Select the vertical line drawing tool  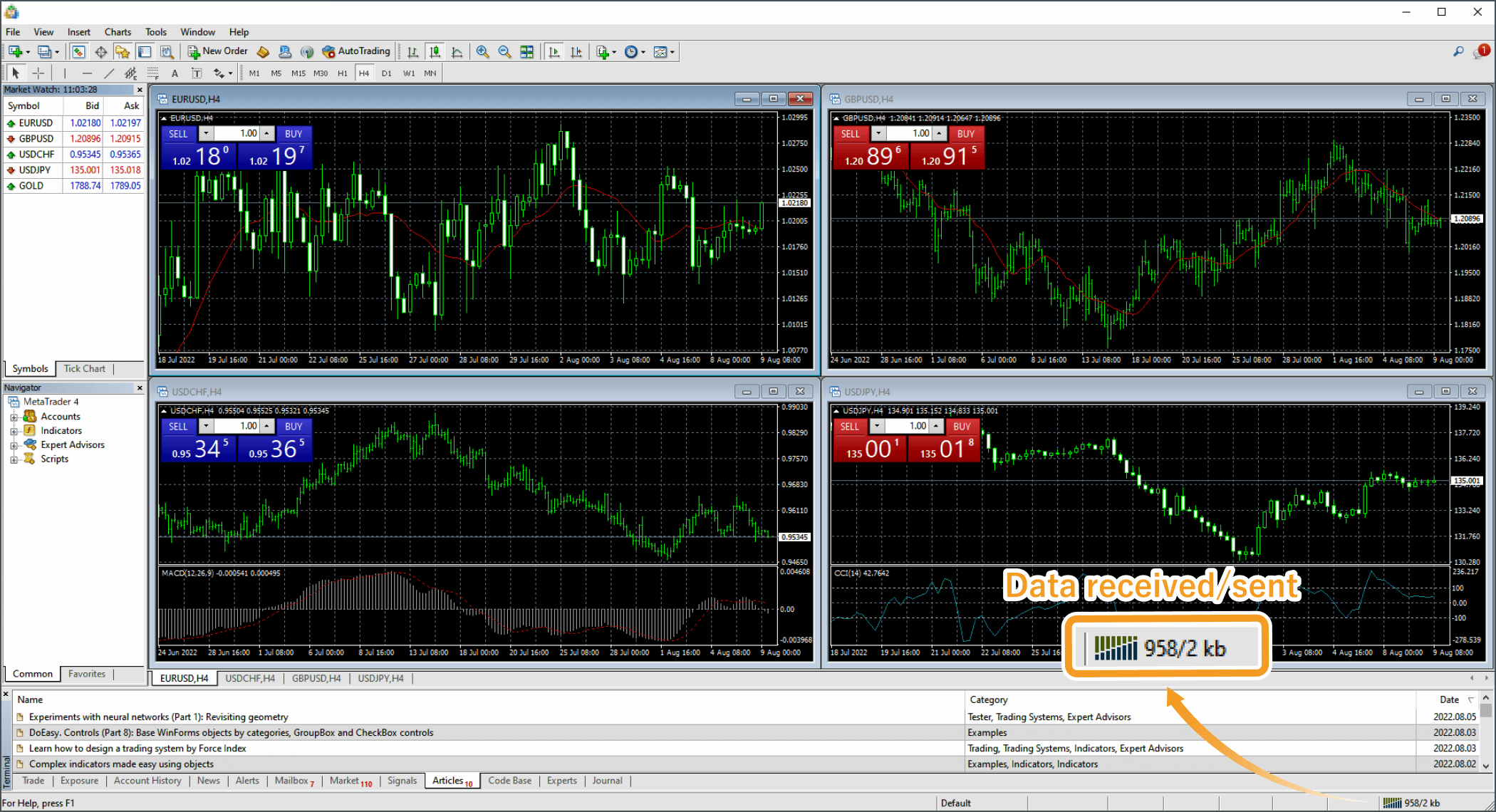point(64,73)
